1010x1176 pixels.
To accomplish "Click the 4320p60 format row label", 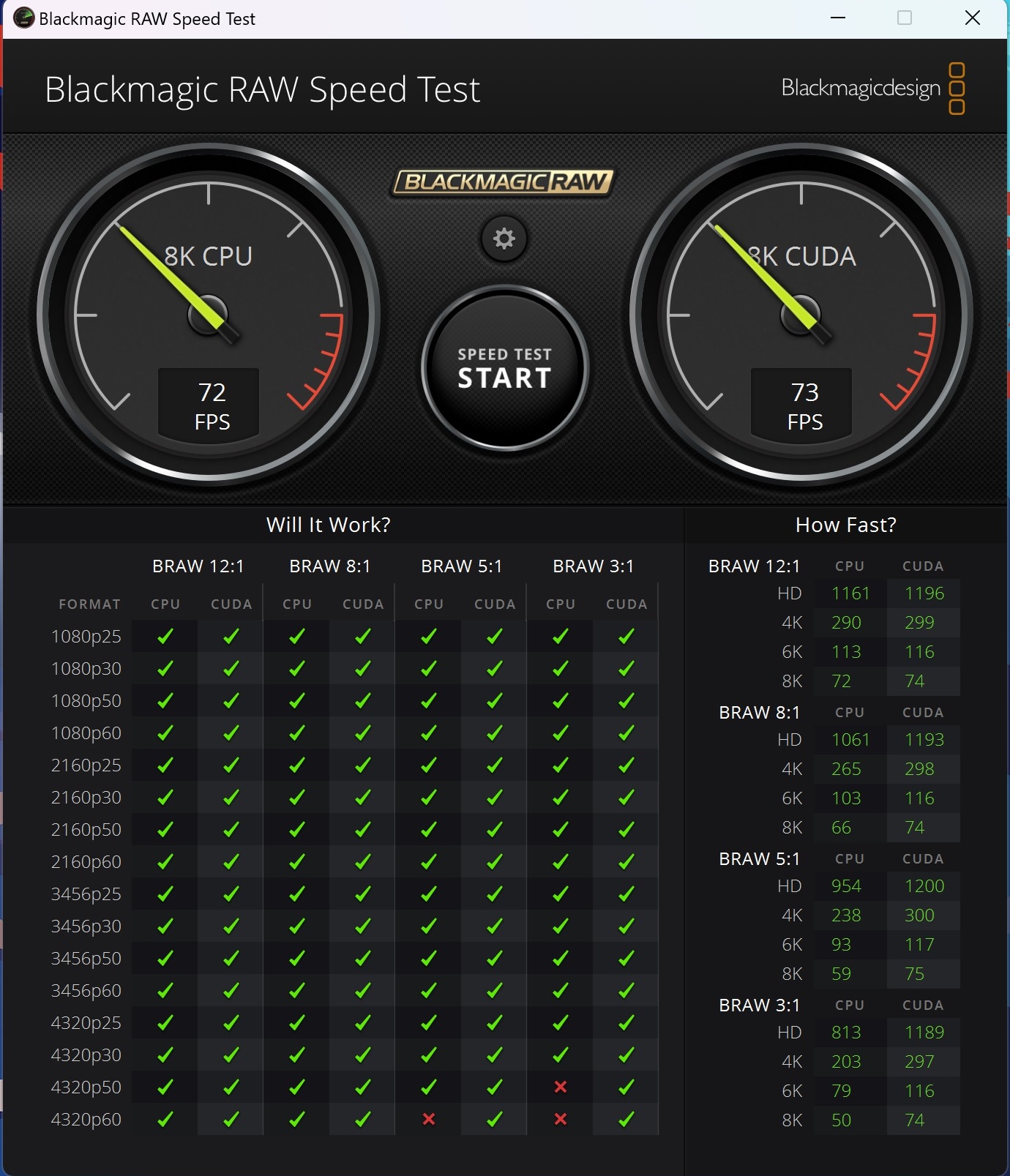I will [86, 1120].
